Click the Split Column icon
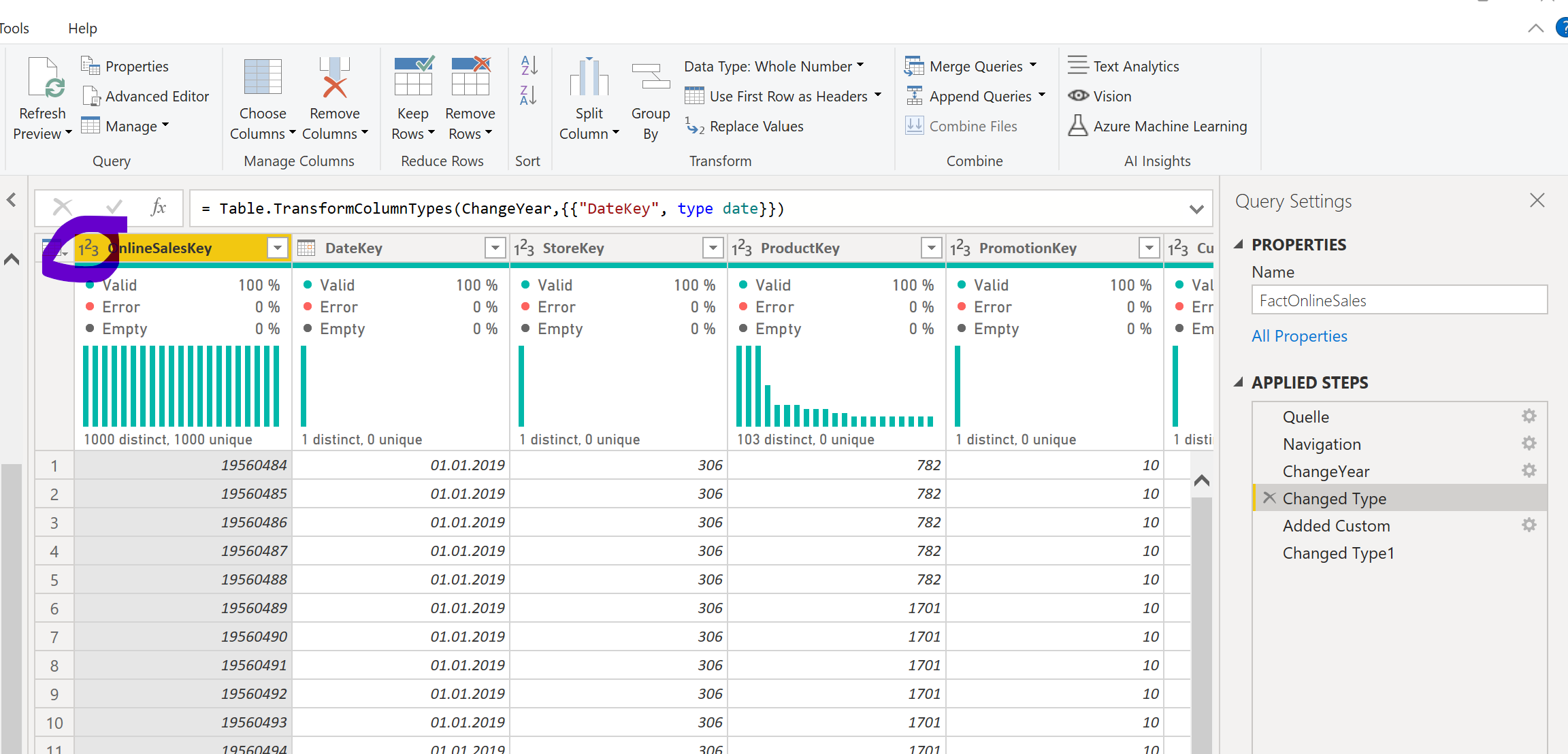1568x754 pixels. [x=589, y=77]
